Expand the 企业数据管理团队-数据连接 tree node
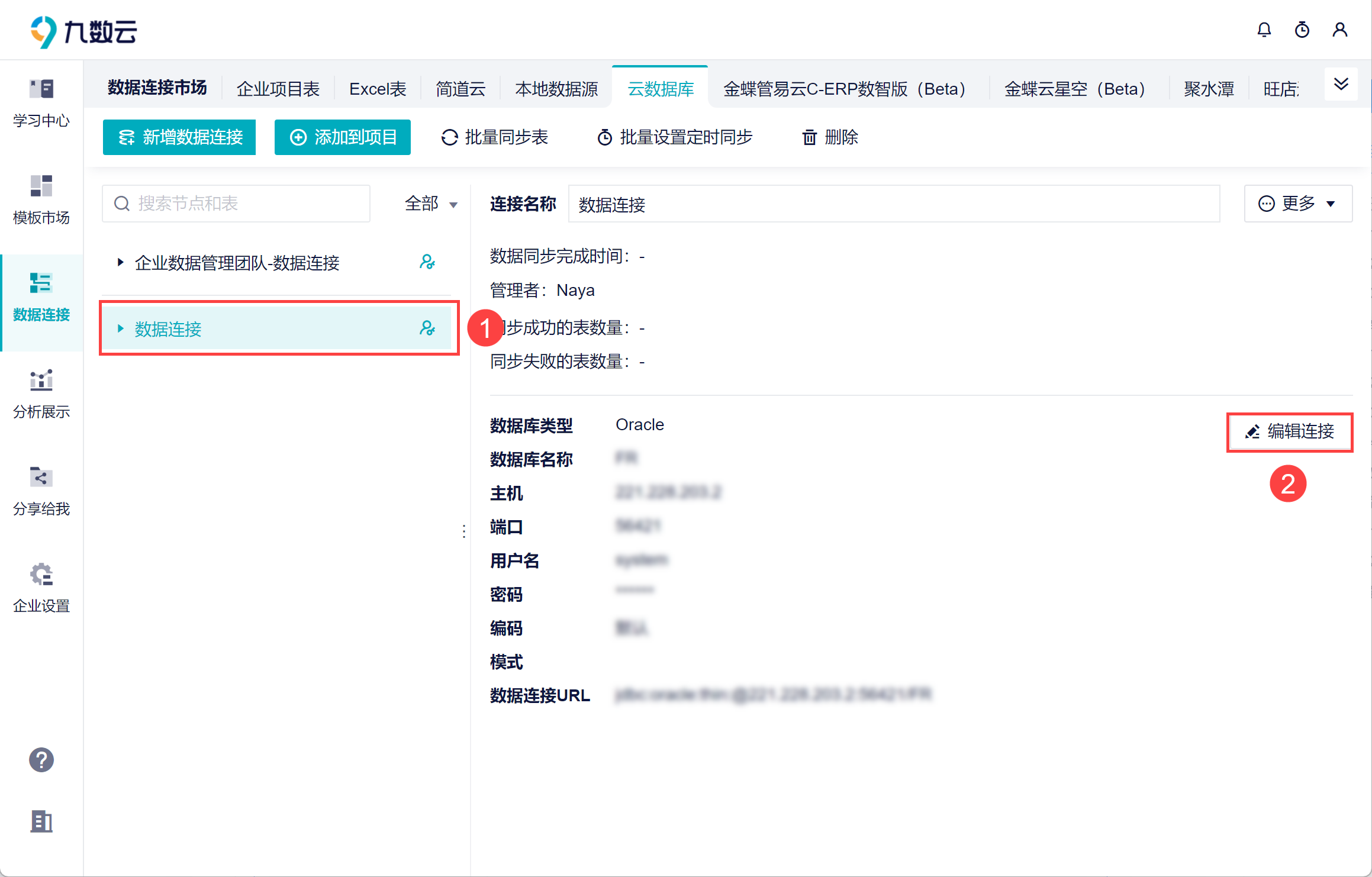This screenshot has height=877, width=1372. tap(121, 262)
